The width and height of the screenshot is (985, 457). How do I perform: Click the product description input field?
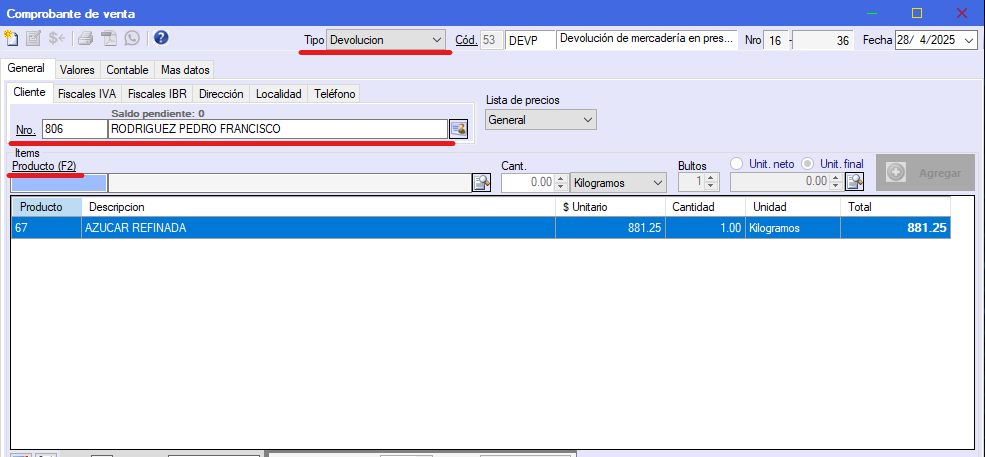pyautogui.click(x=290, y=182)
